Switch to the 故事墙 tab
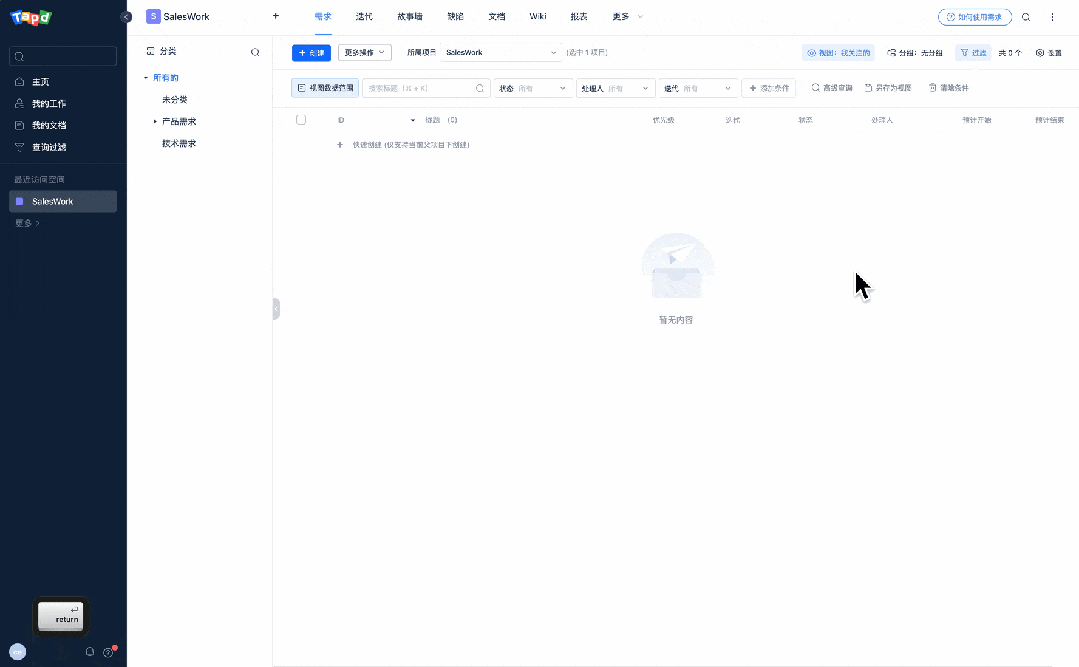 point(409,17)
